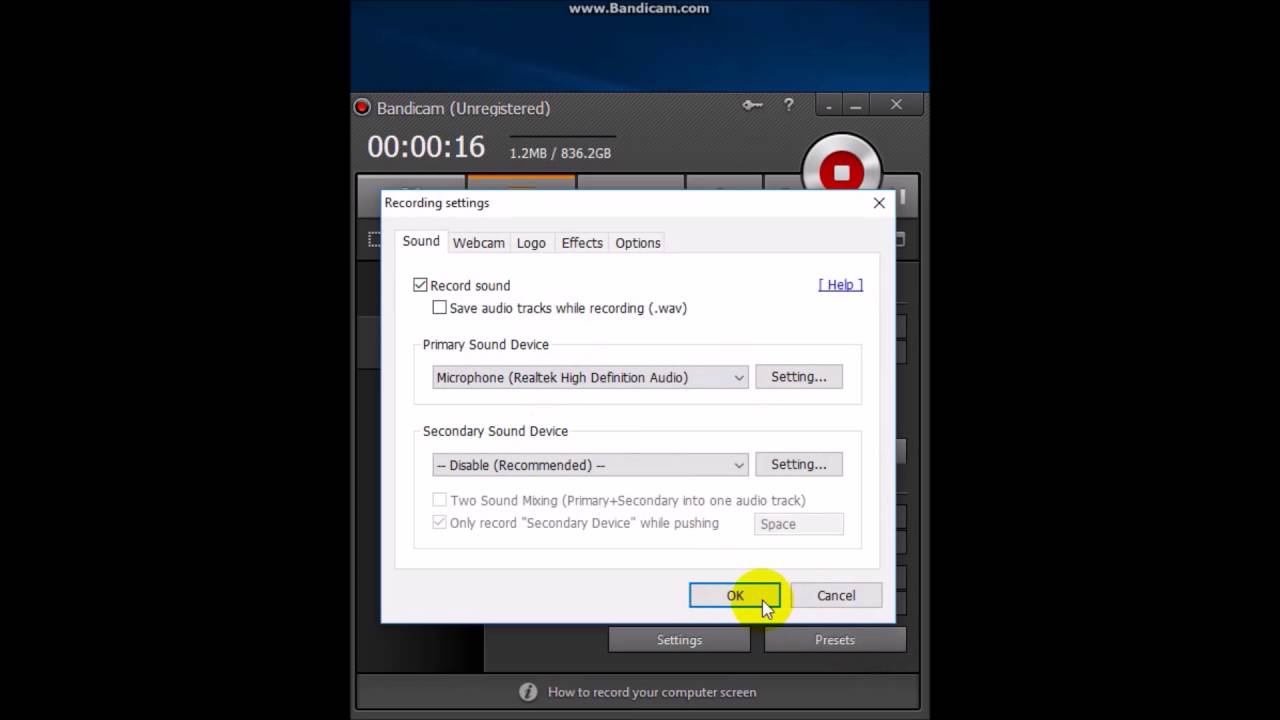Switch to the Webcam tab
The height and width of the screenshot is (720, 1280).
pyautogui.click(x=478, y=243)
